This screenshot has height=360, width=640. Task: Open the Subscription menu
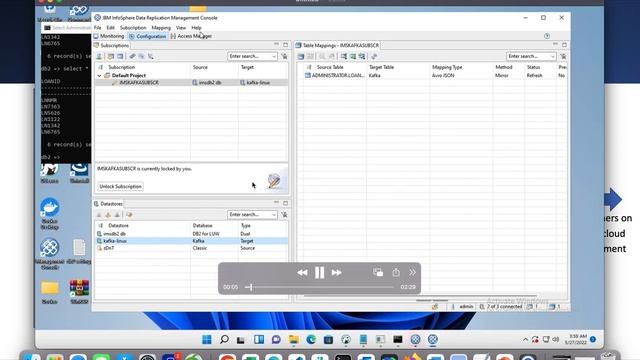(x=133, y=28)
